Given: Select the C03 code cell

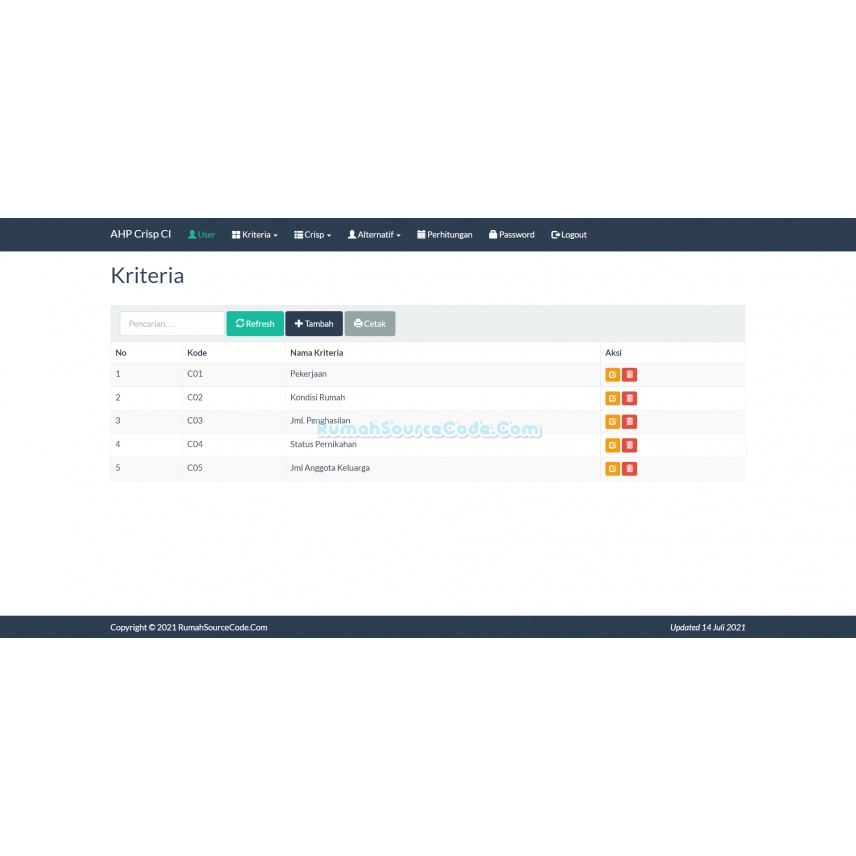Looking at the screenshot, I should pos(234,421).
